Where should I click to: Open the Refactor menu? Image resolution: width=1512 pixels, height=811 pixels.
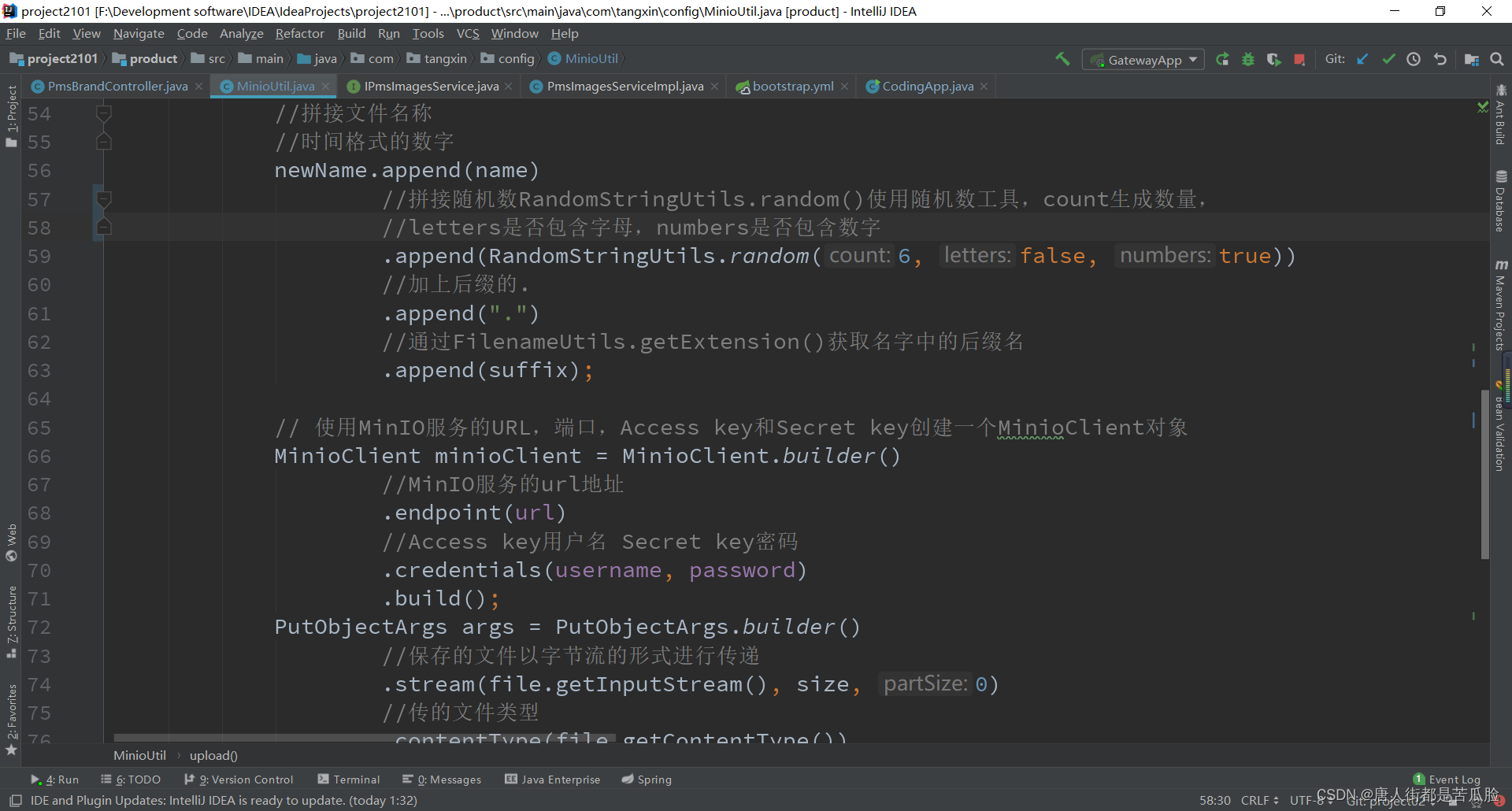coord(299,34)
